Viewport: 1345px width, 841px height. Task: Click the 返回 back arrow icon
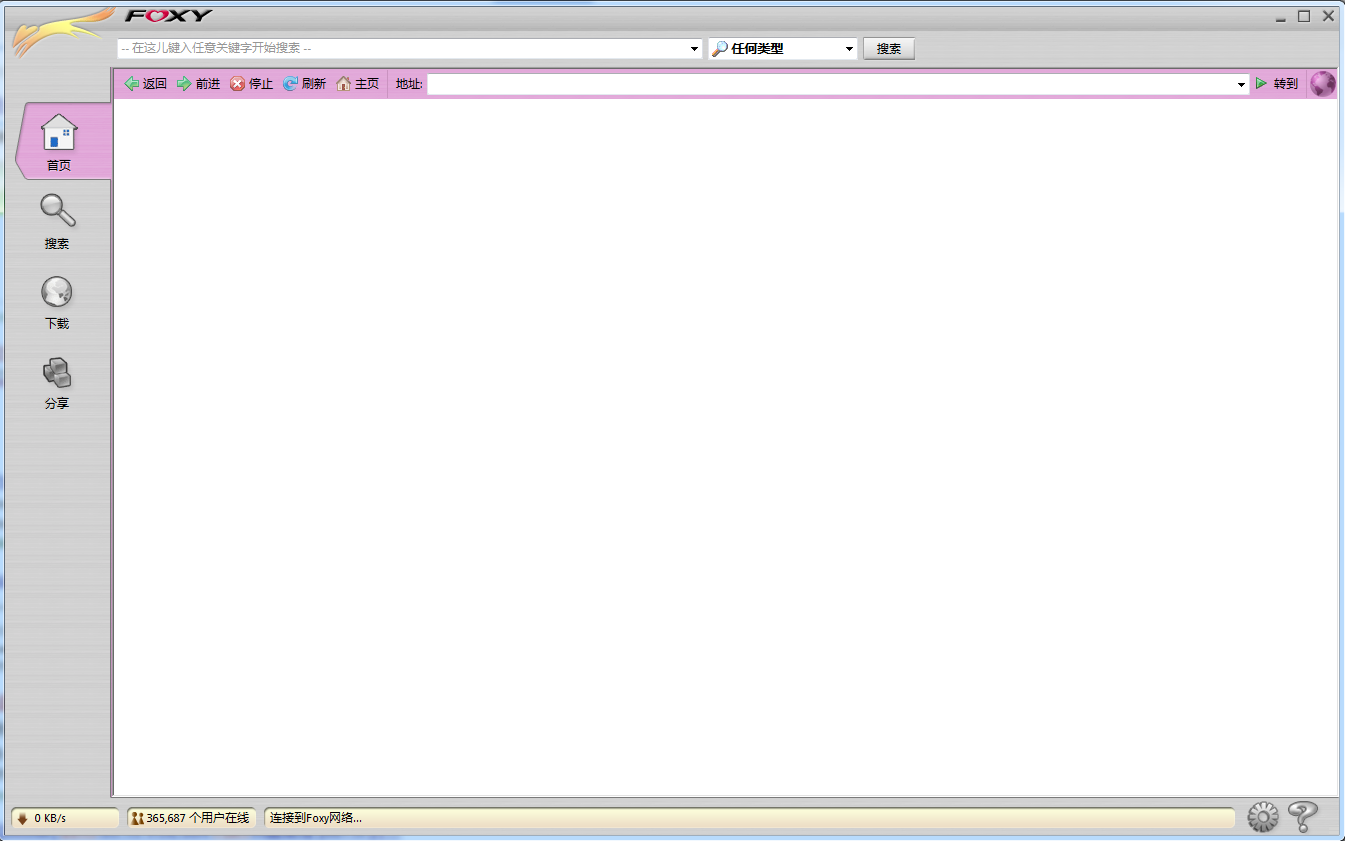[x=131, y=84]
